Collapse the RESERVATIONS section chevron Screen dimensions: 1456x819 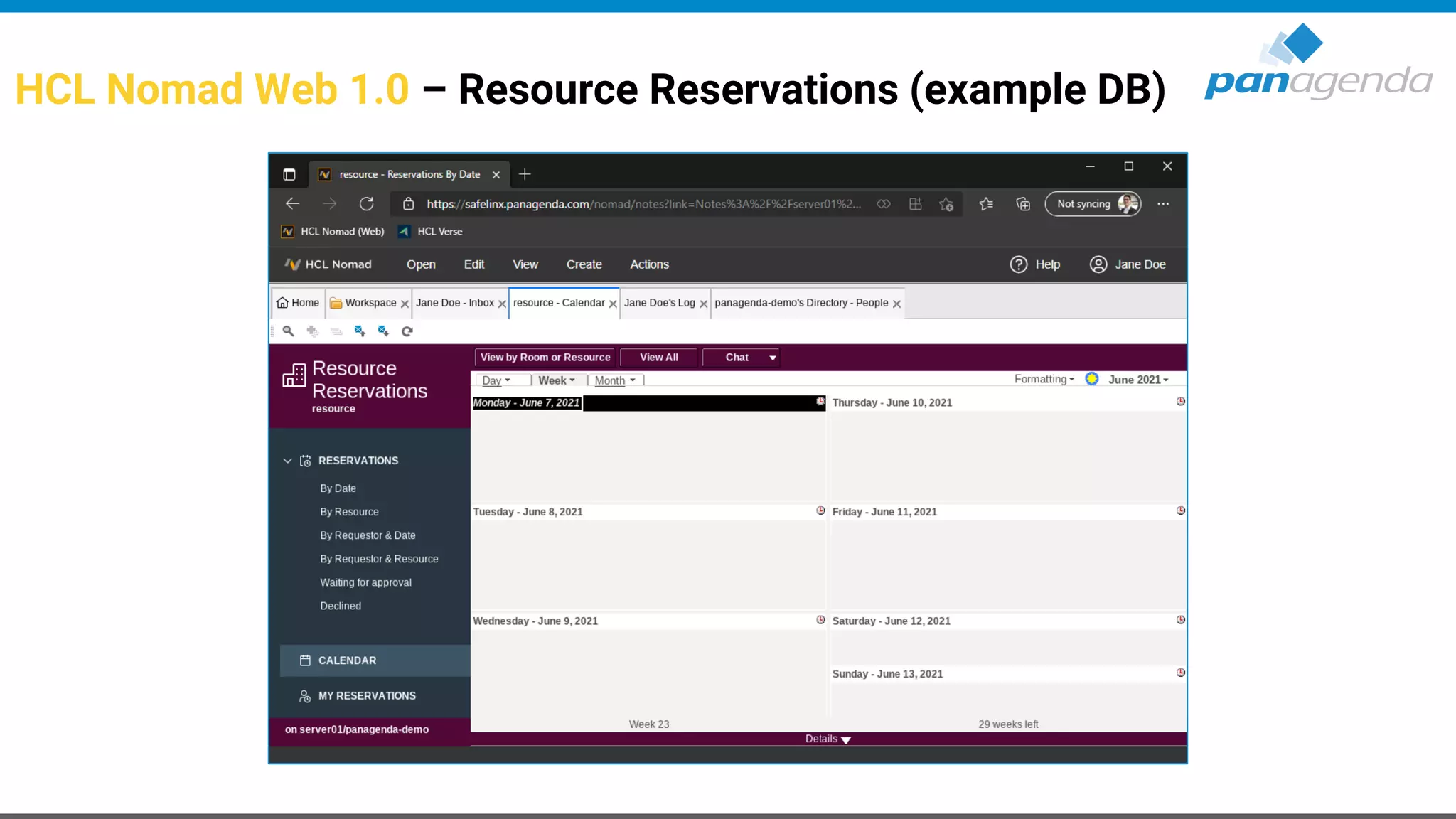pyautogui.click(x=287, y=461)
